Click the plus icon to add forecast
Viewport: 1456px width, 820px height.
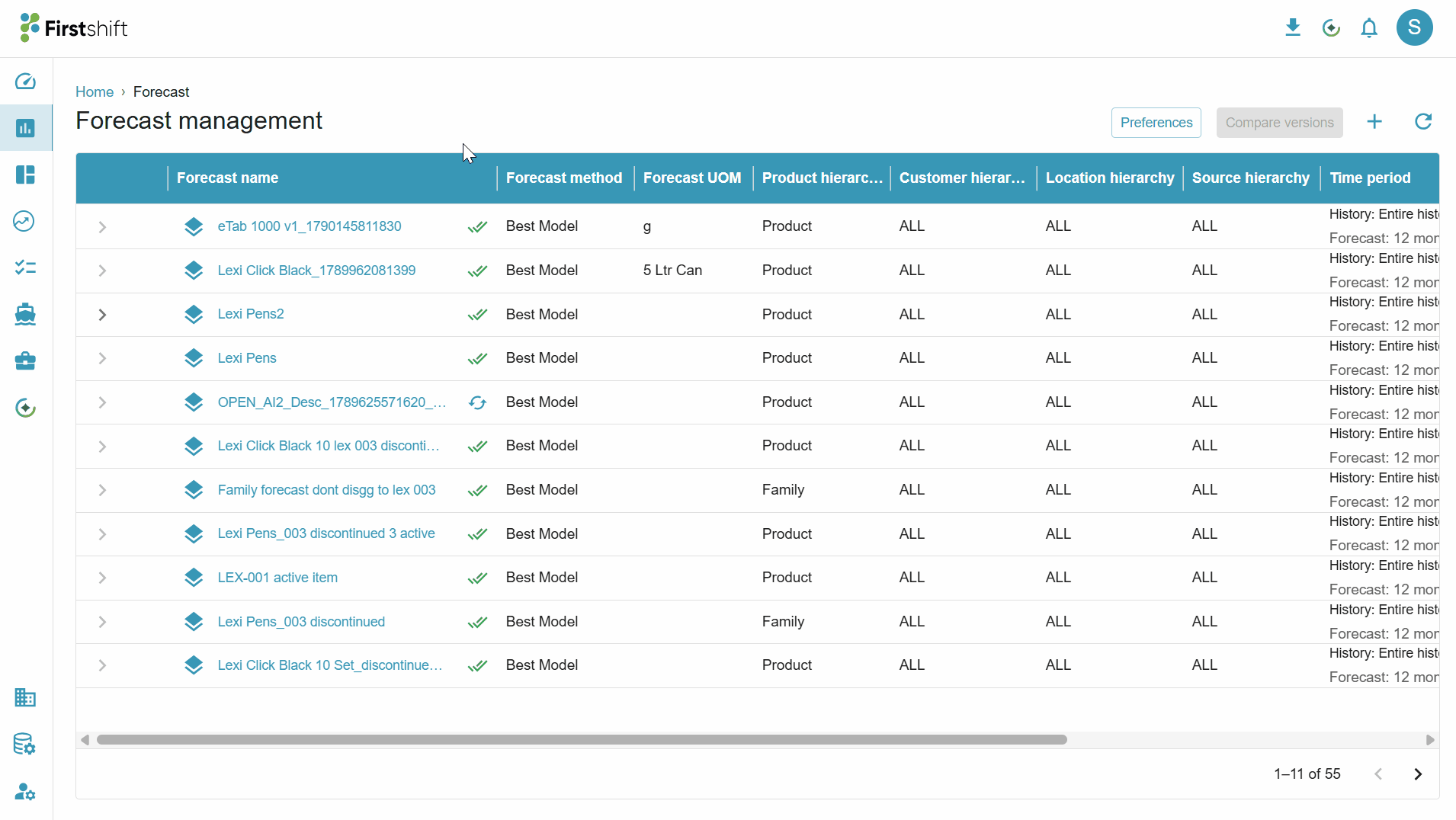point(1374,122)
